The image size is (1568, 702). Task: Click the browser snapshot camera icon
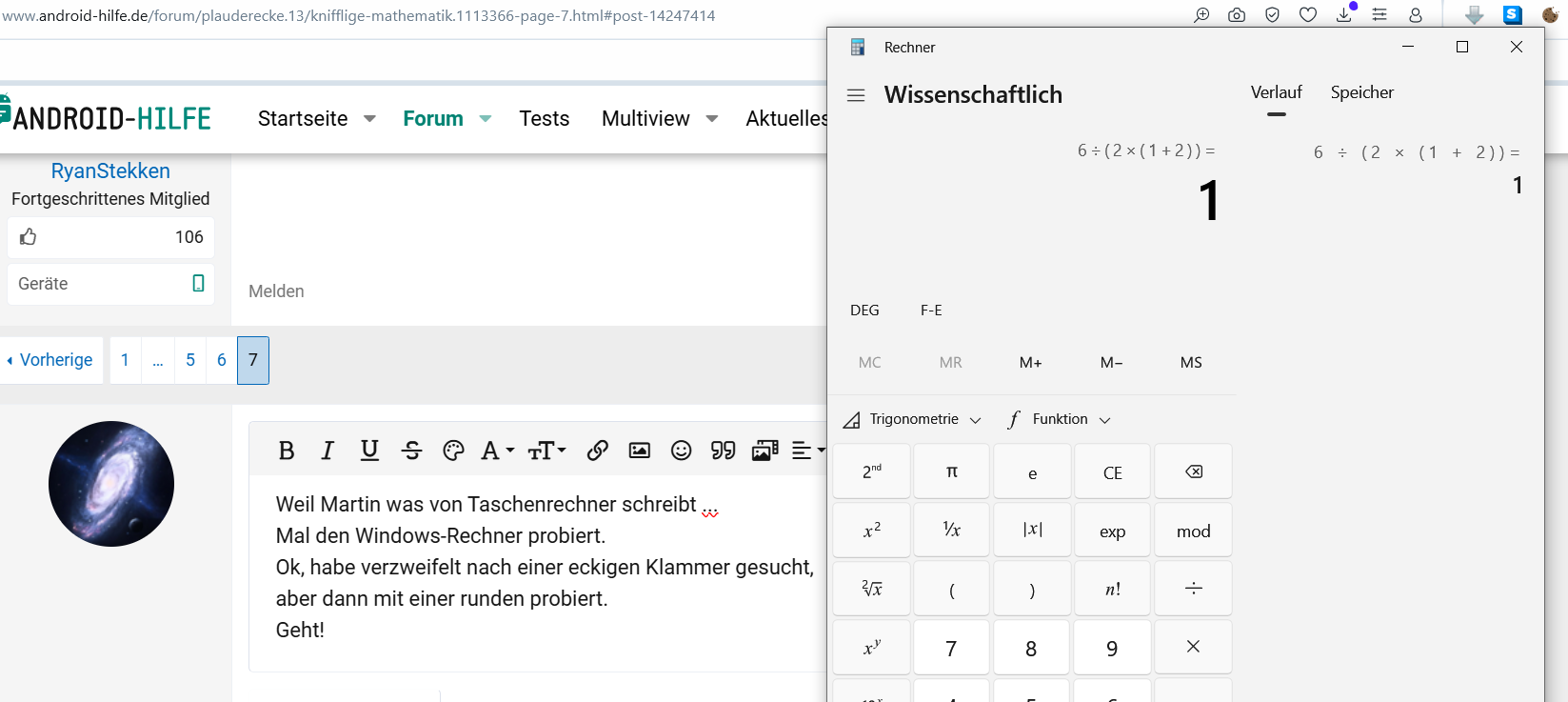[x=1237, y=15]
